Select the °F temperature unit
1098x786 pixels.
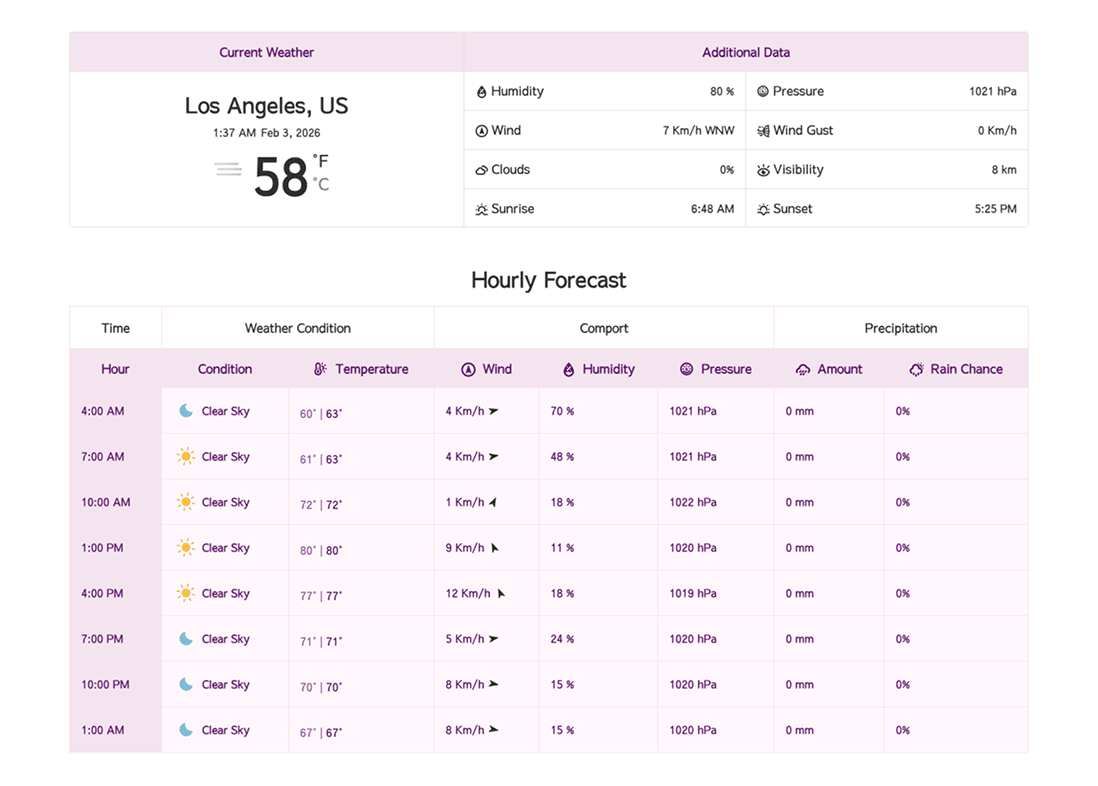pos(320,160)
